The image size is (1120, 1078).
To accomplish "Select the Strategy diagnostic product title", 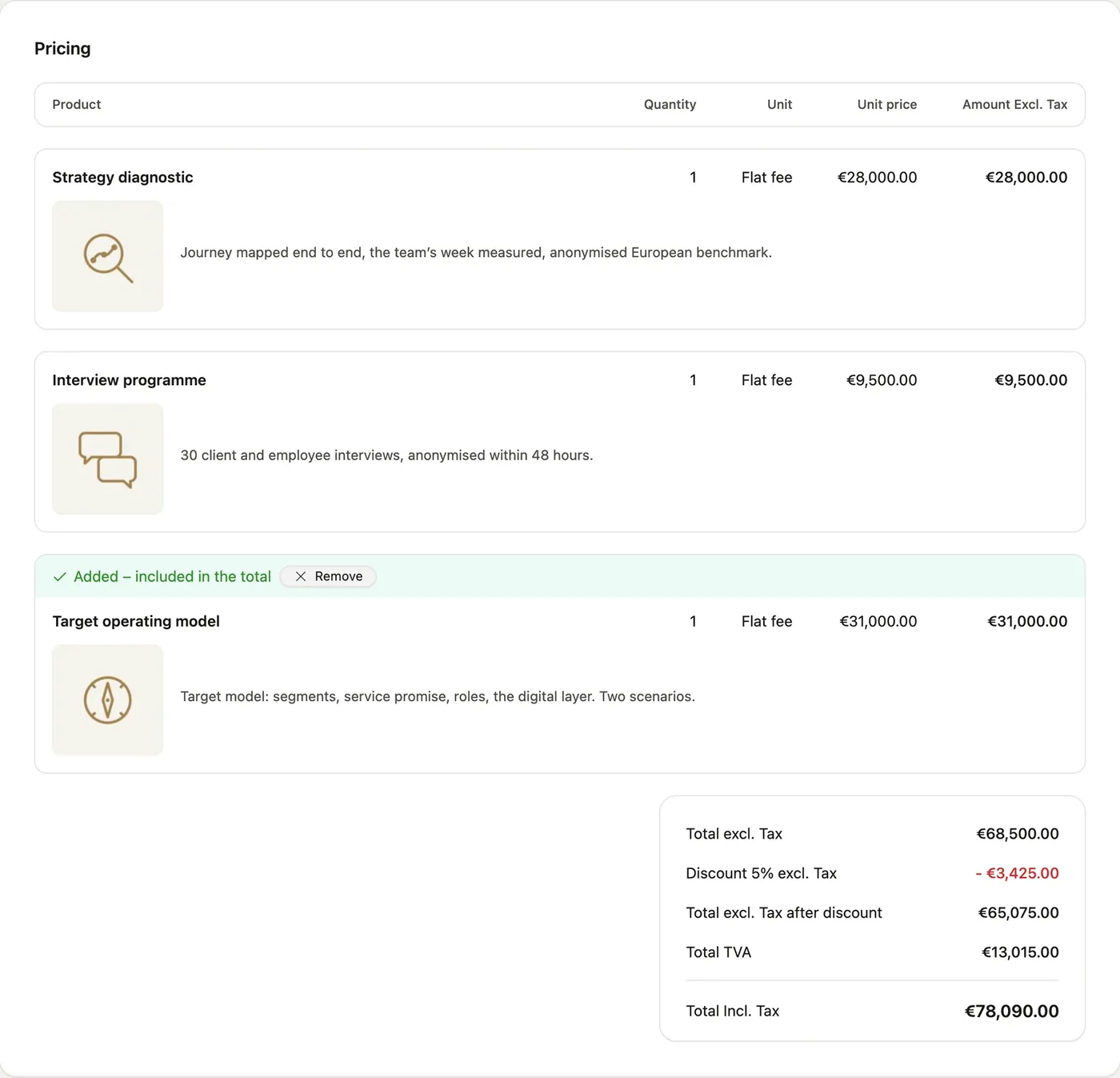I will click(122, 178).
